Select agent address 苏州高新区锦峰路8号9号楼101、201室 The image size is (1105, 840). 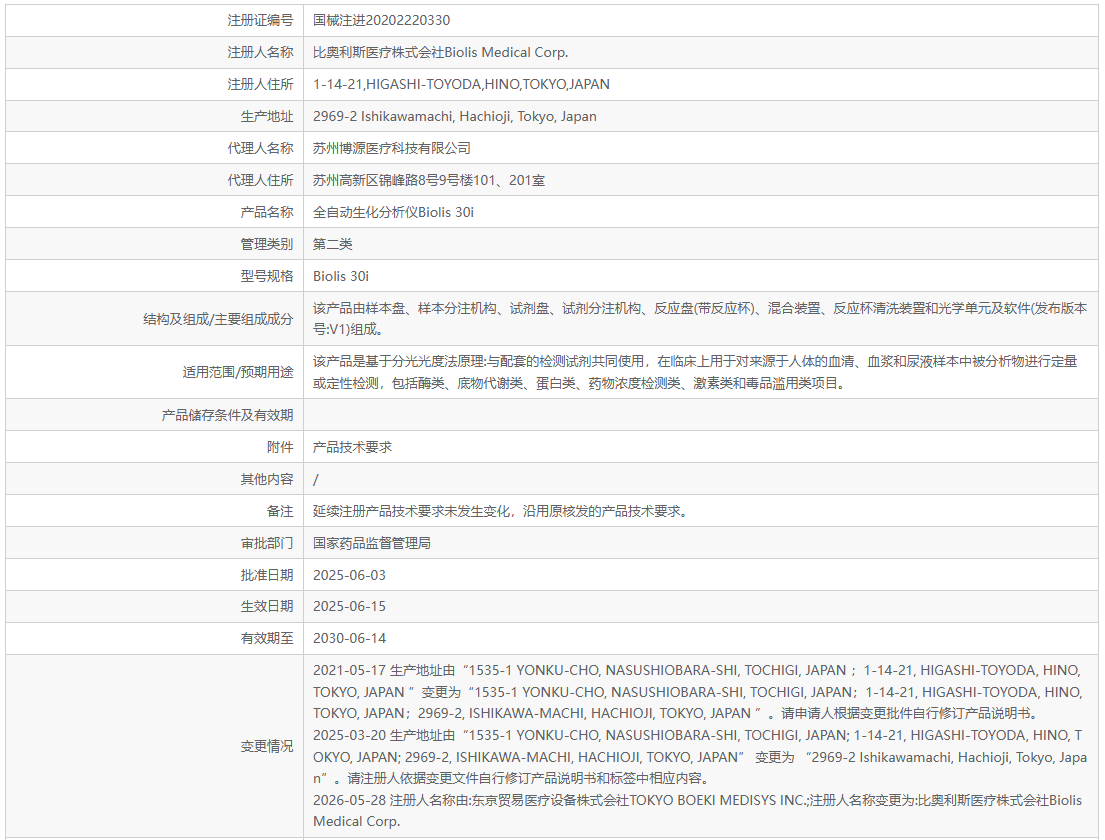point(429,180)
